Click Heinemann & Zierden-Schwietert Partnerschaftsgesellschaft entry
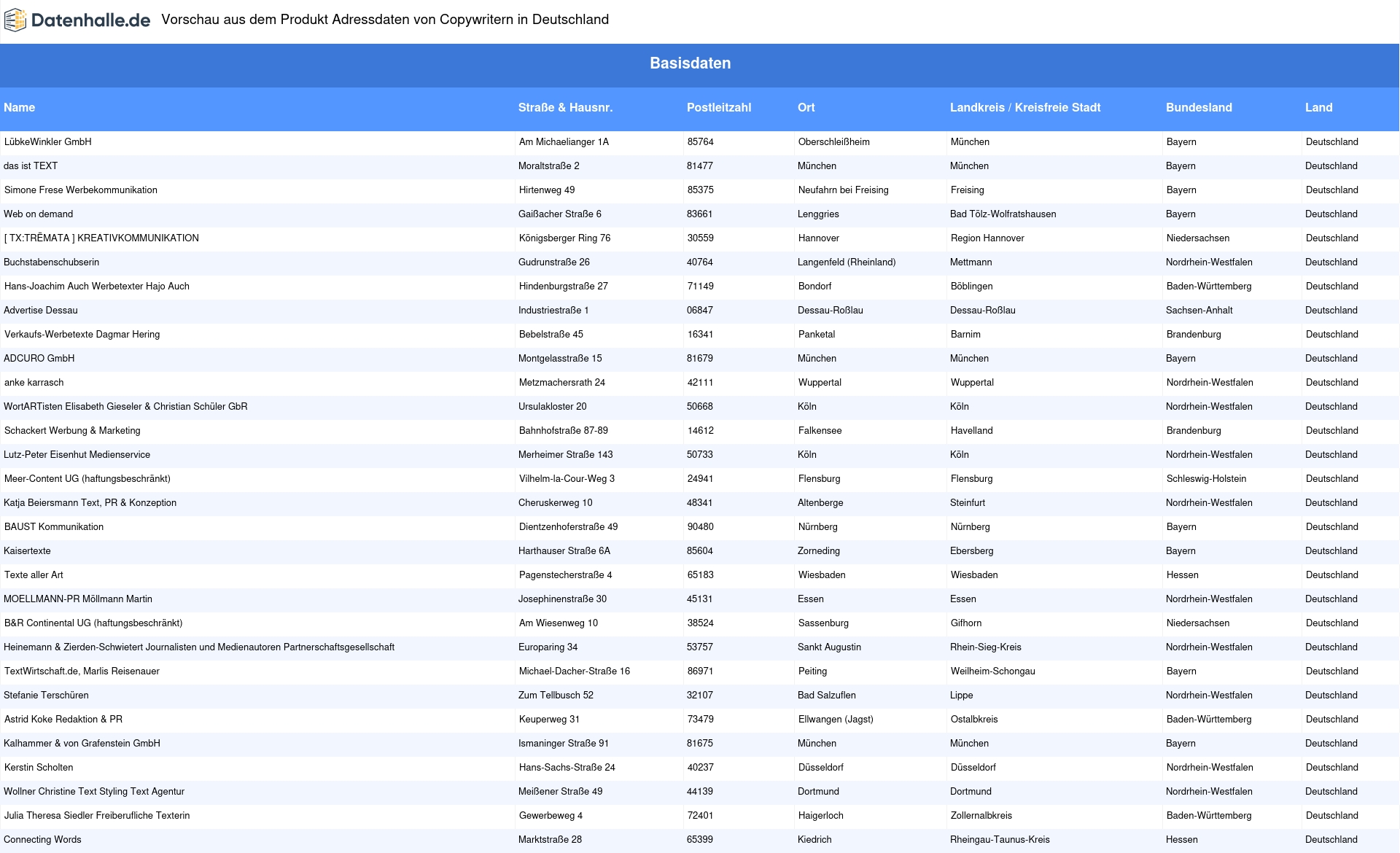1400x853 pixels. [199, 647]
